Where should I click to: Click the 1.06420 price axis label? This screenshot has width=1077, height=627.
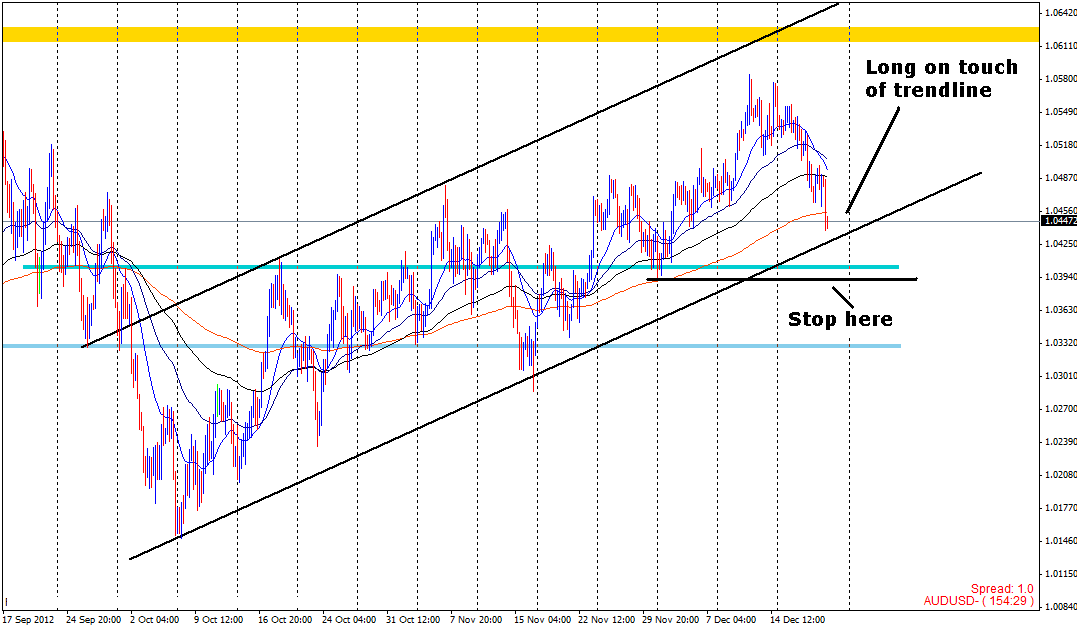(x=1061, y=12)
